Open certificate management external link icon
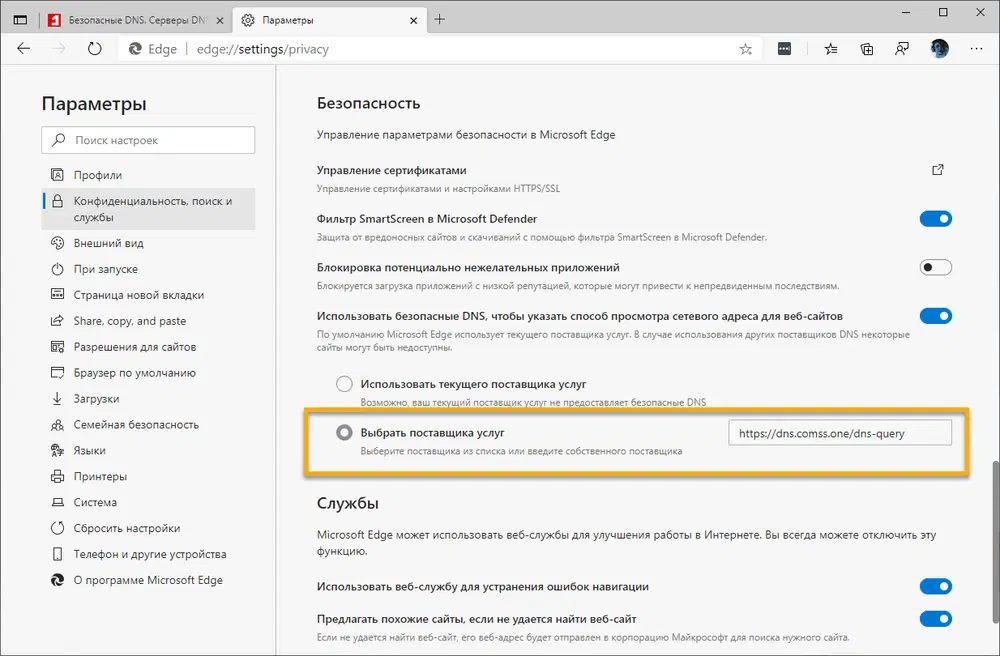The height and width of the screenshot is (656, 1000). coord(938,170)
